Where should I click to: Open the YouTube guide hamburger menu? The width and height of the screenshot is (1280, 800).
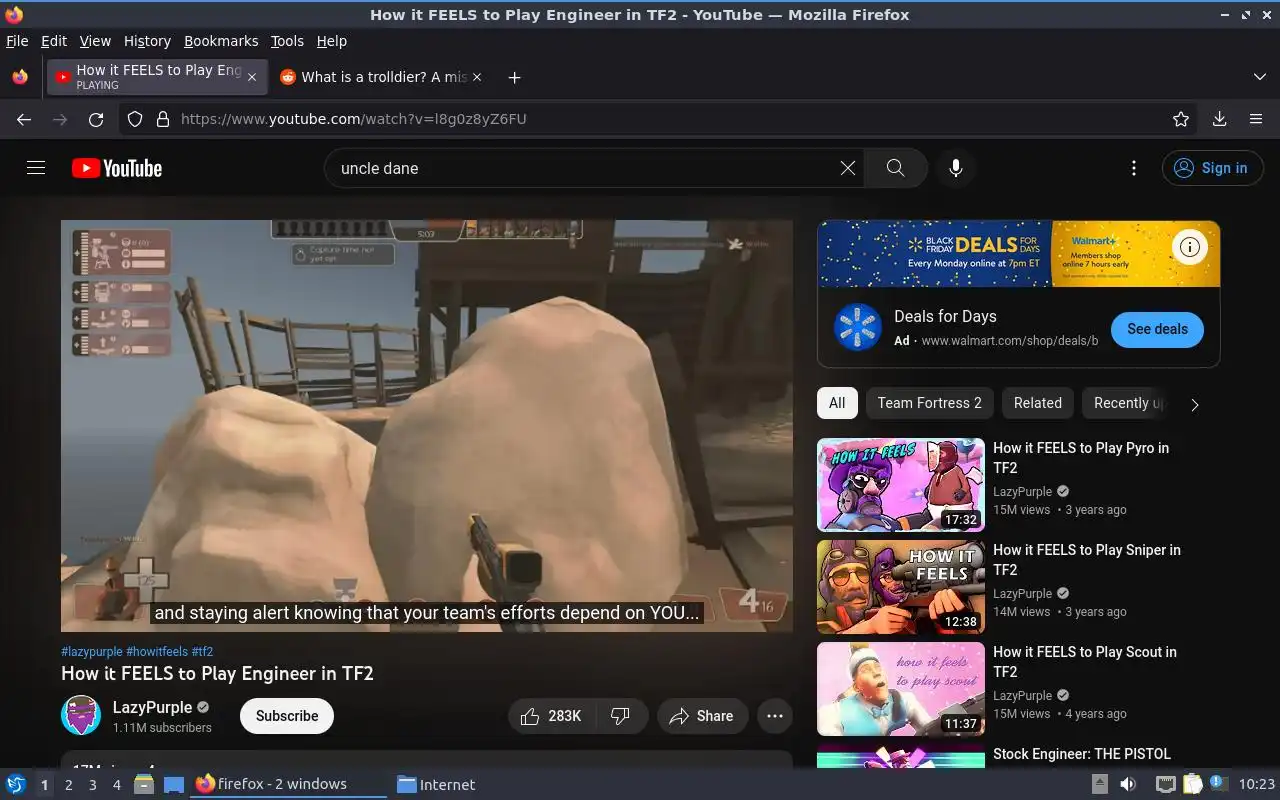pos(36,168)
